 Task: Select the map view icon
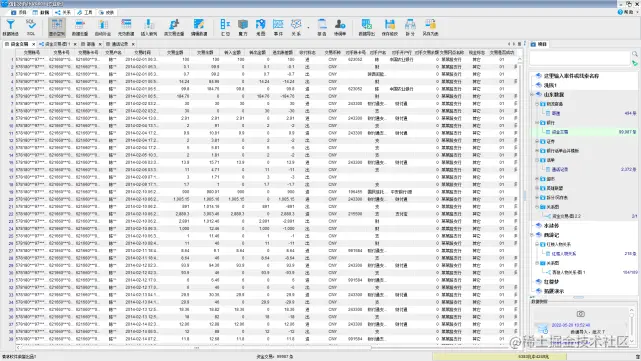click(260, 27)
